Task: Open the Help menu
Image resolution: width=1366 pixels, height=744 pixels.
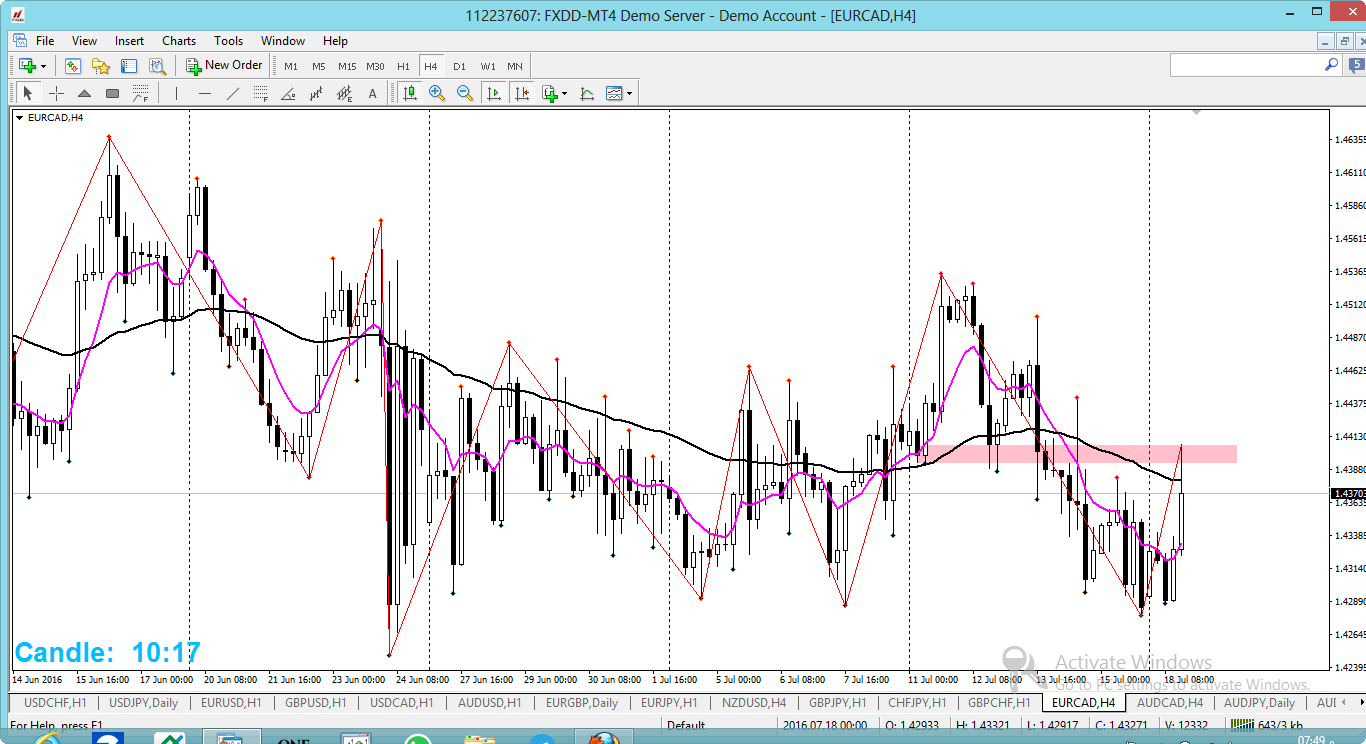Action: (x=335, y=41)
